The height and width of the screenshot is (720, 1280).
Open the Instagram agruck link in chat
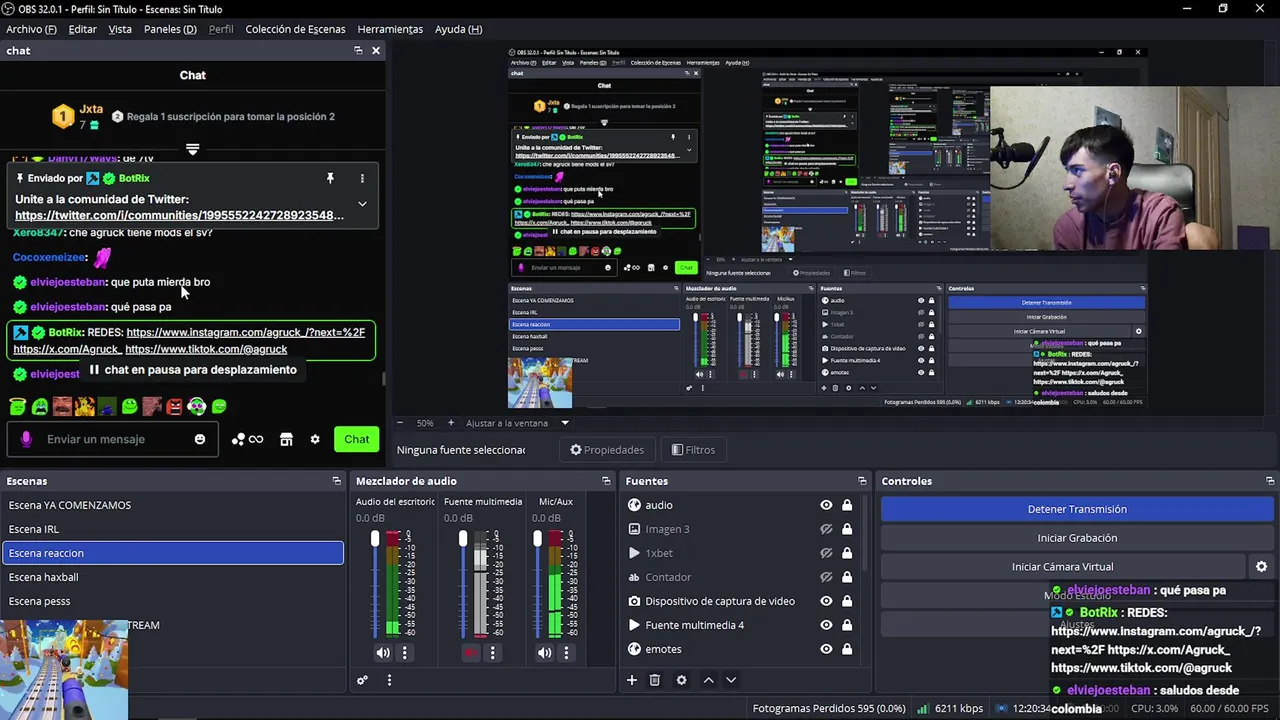coord(245,332)
